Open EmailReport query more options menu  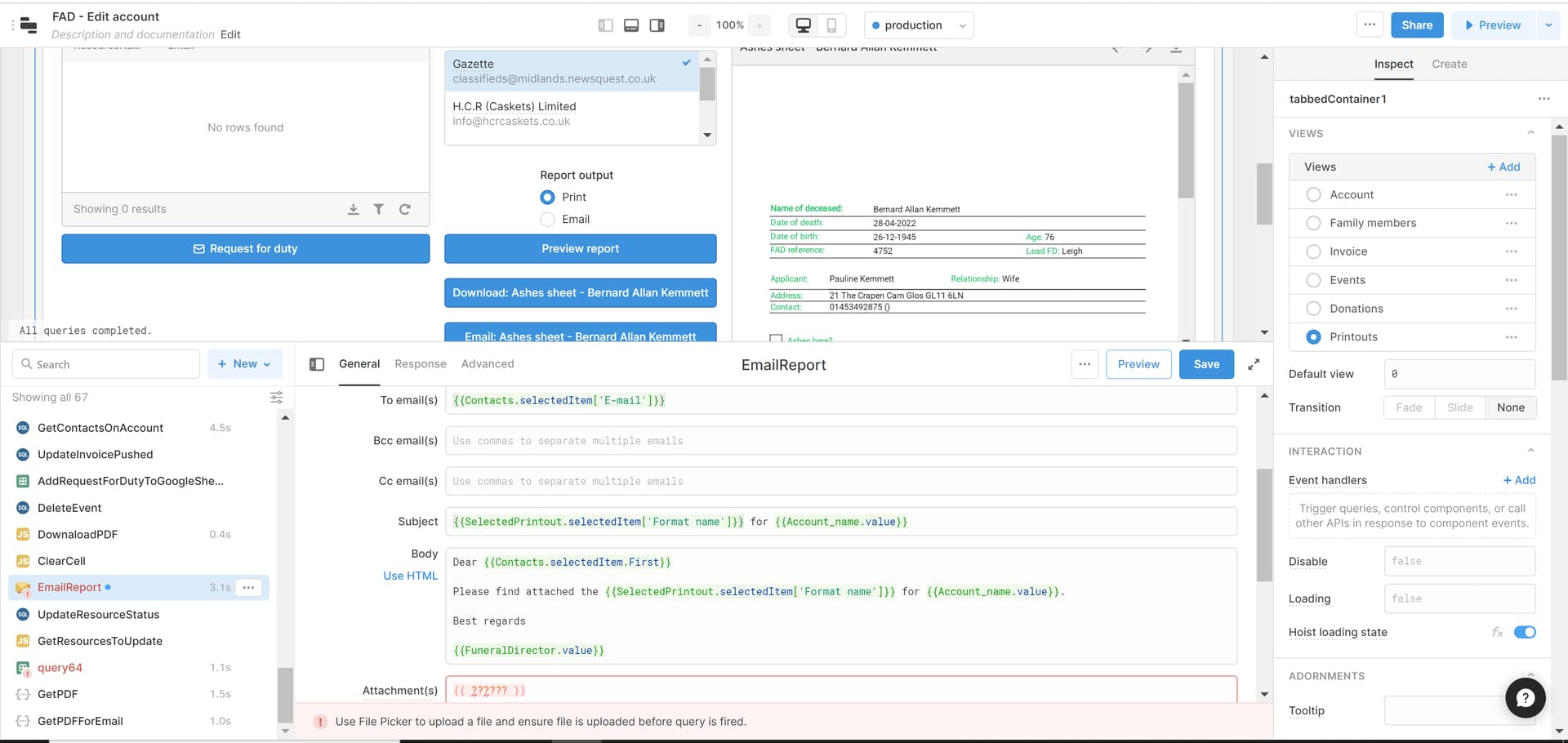pos(1085,364)
